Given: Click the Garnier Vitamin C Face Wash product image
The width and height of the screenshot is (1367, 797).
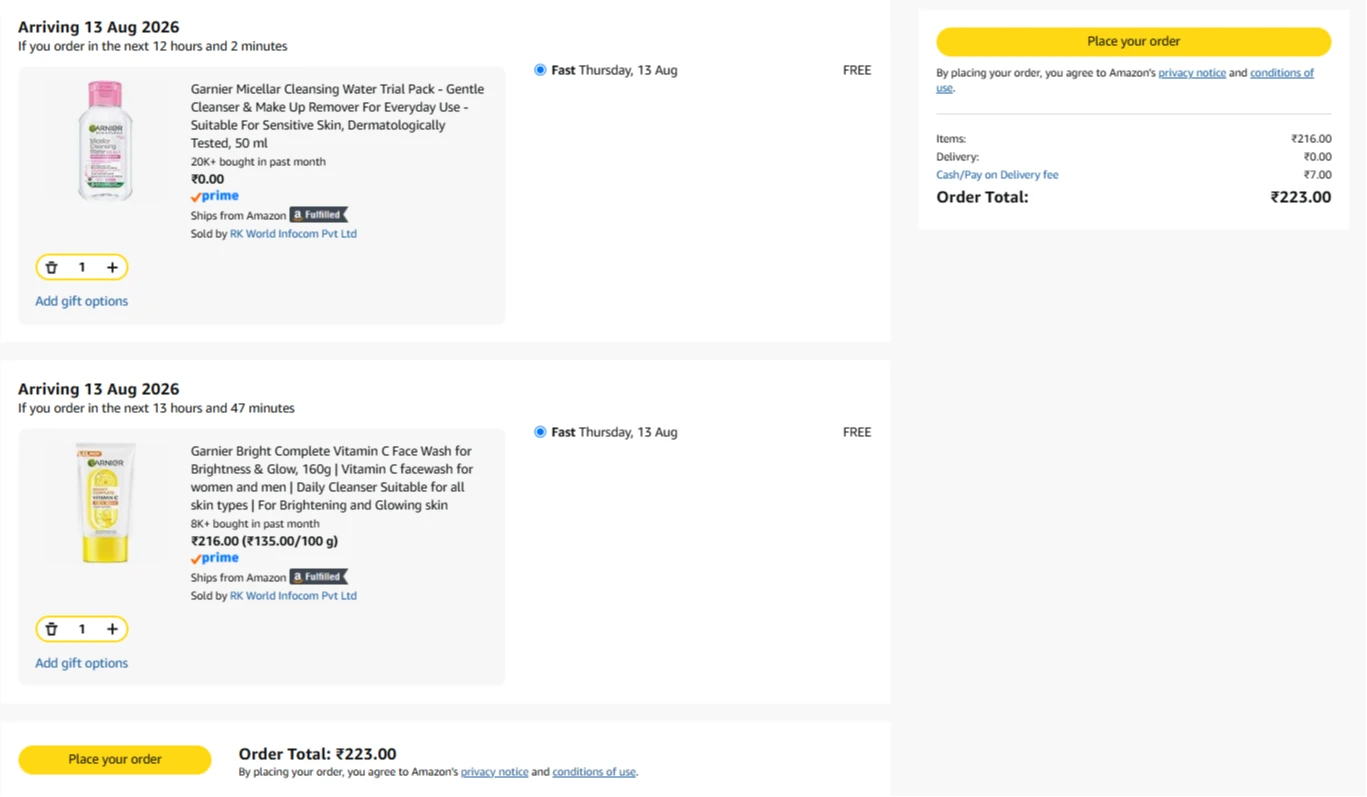Looking at the screenshot, I should point(105,503).
